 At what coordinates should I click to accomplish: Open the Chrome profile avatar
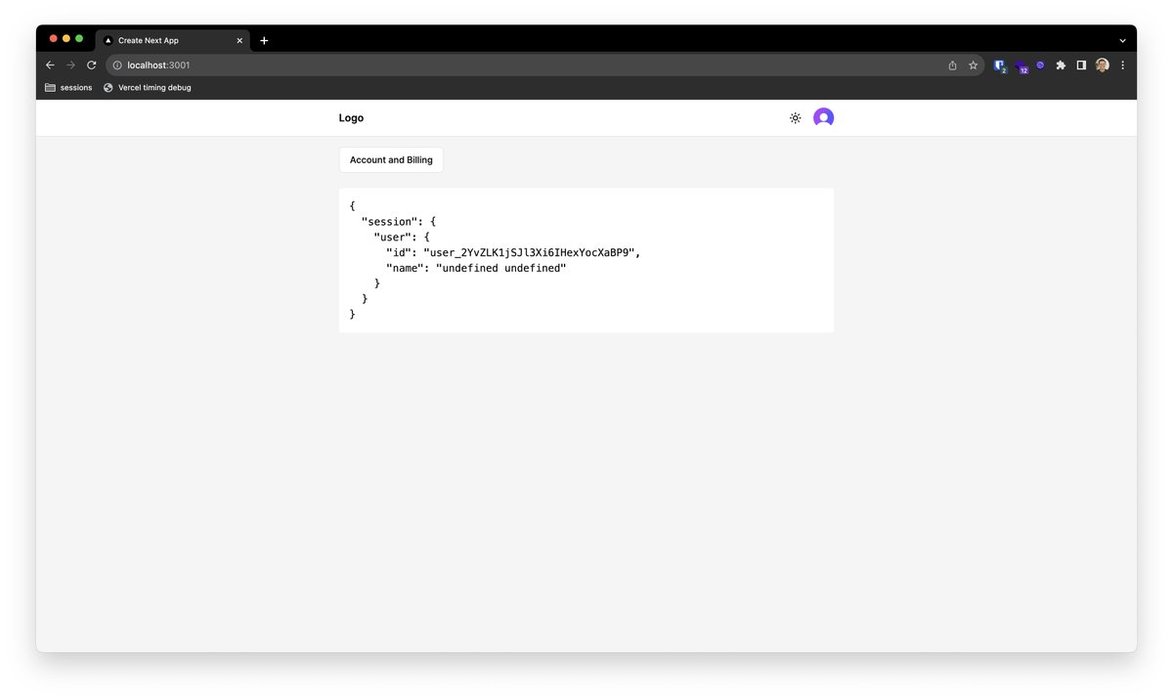point(1102,65)
